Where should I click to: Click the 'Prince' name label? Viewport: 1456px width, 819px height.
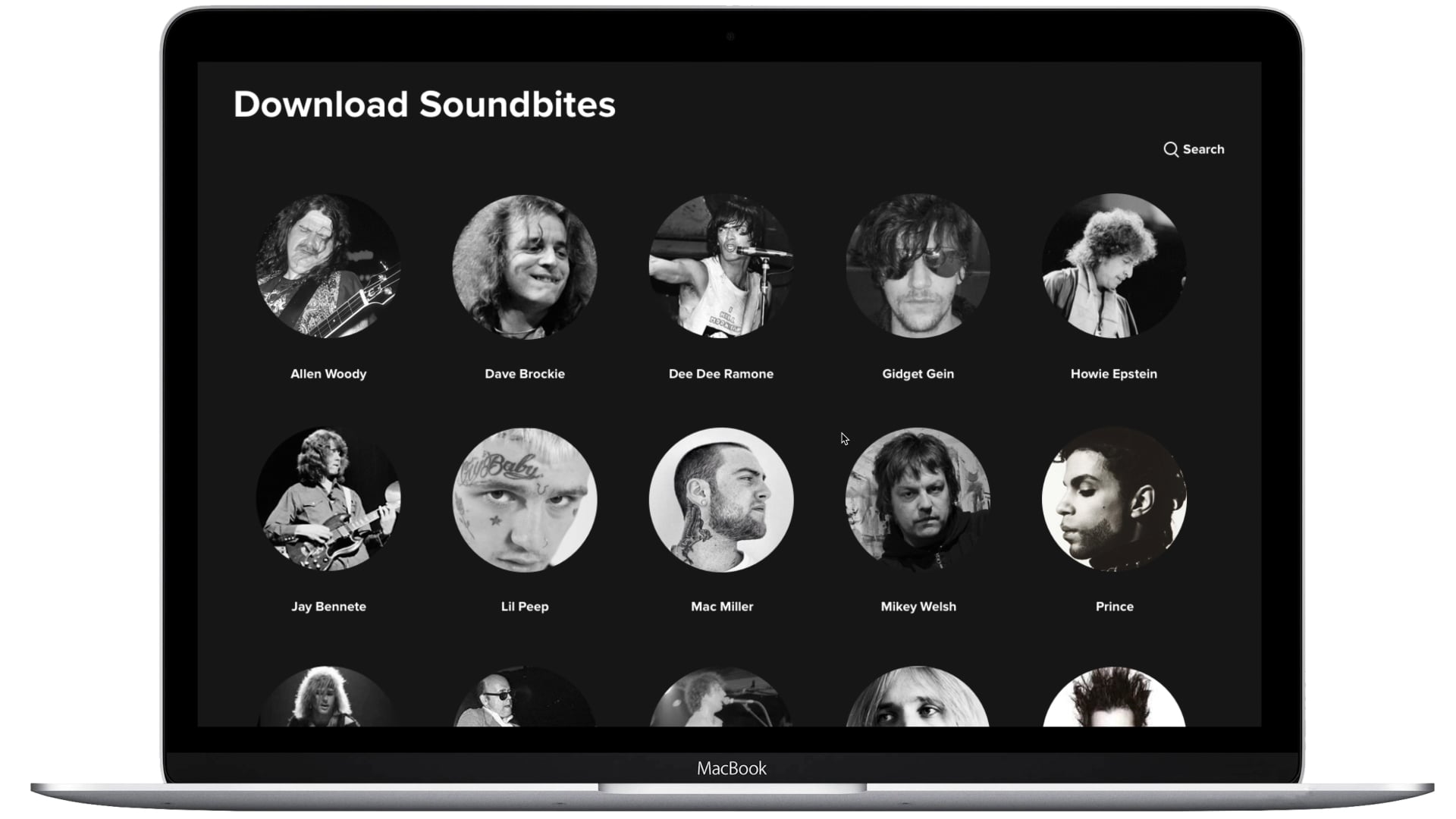pyautogui.click(x=1115, y=607)
